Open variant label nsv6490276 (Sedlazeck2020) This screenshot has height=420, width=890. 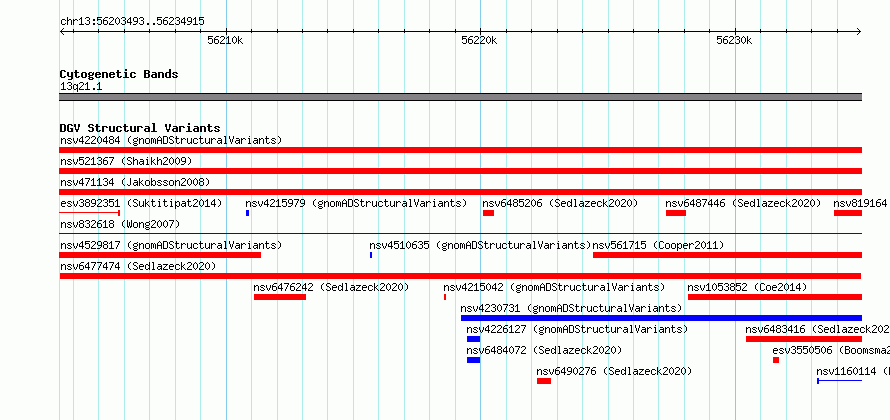tap(614, 371)
